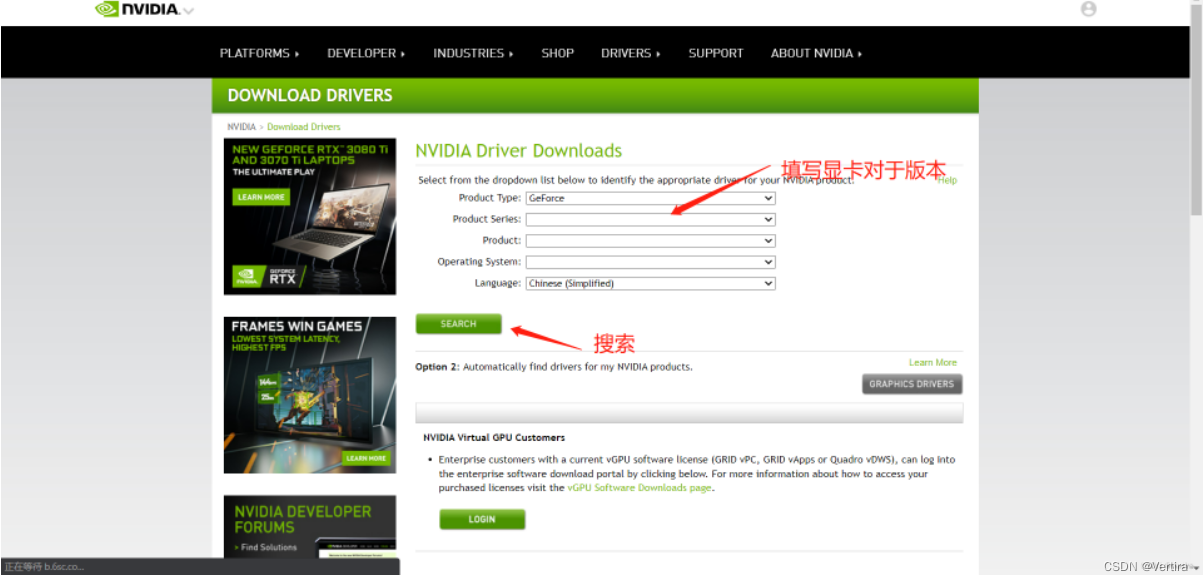Expand the Product Series dropdown
The width and height of the screenshot is (1203, 581).
pos(651,219)
